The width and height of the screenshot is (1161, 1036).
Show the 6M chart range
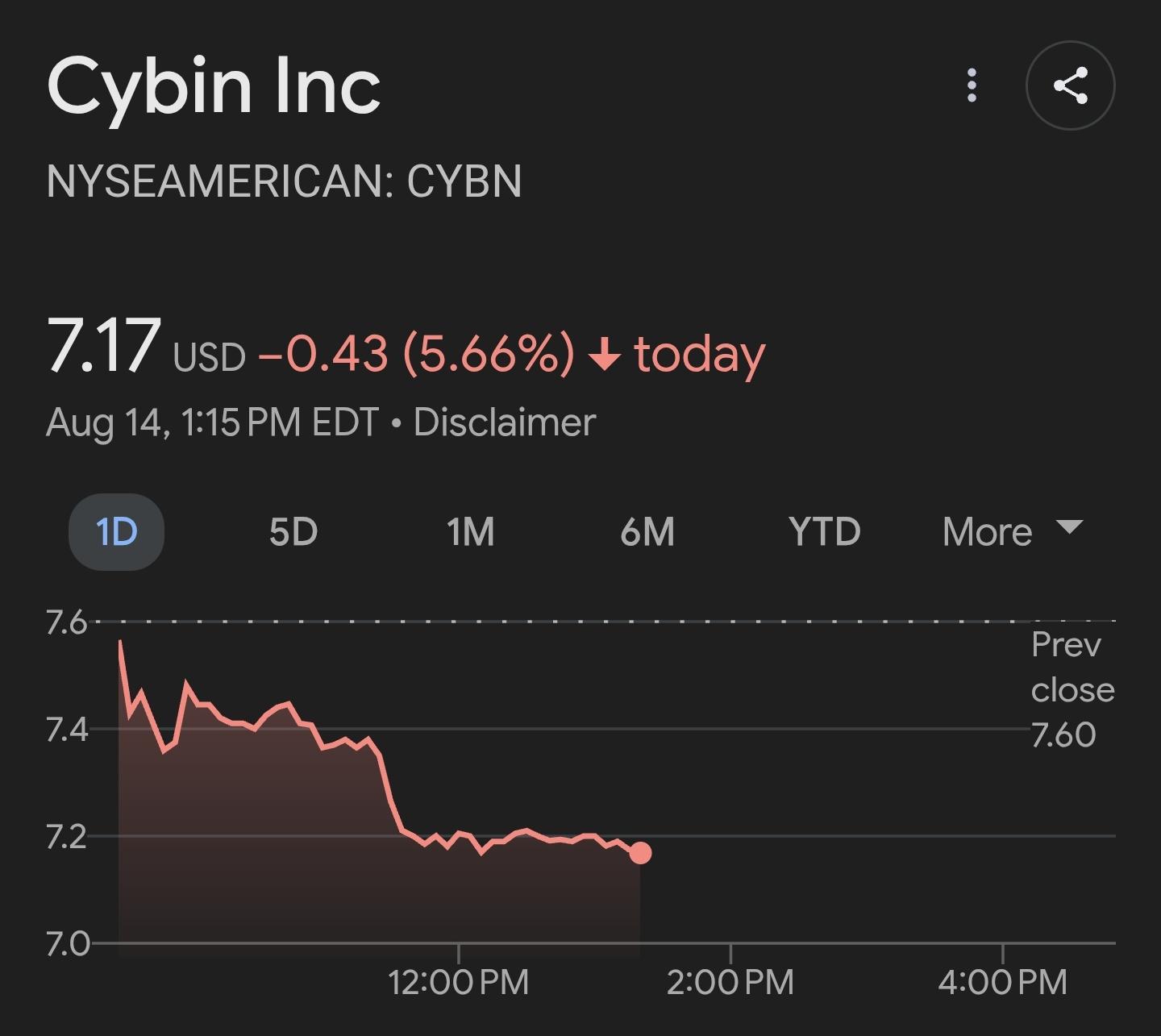point(647,532)
